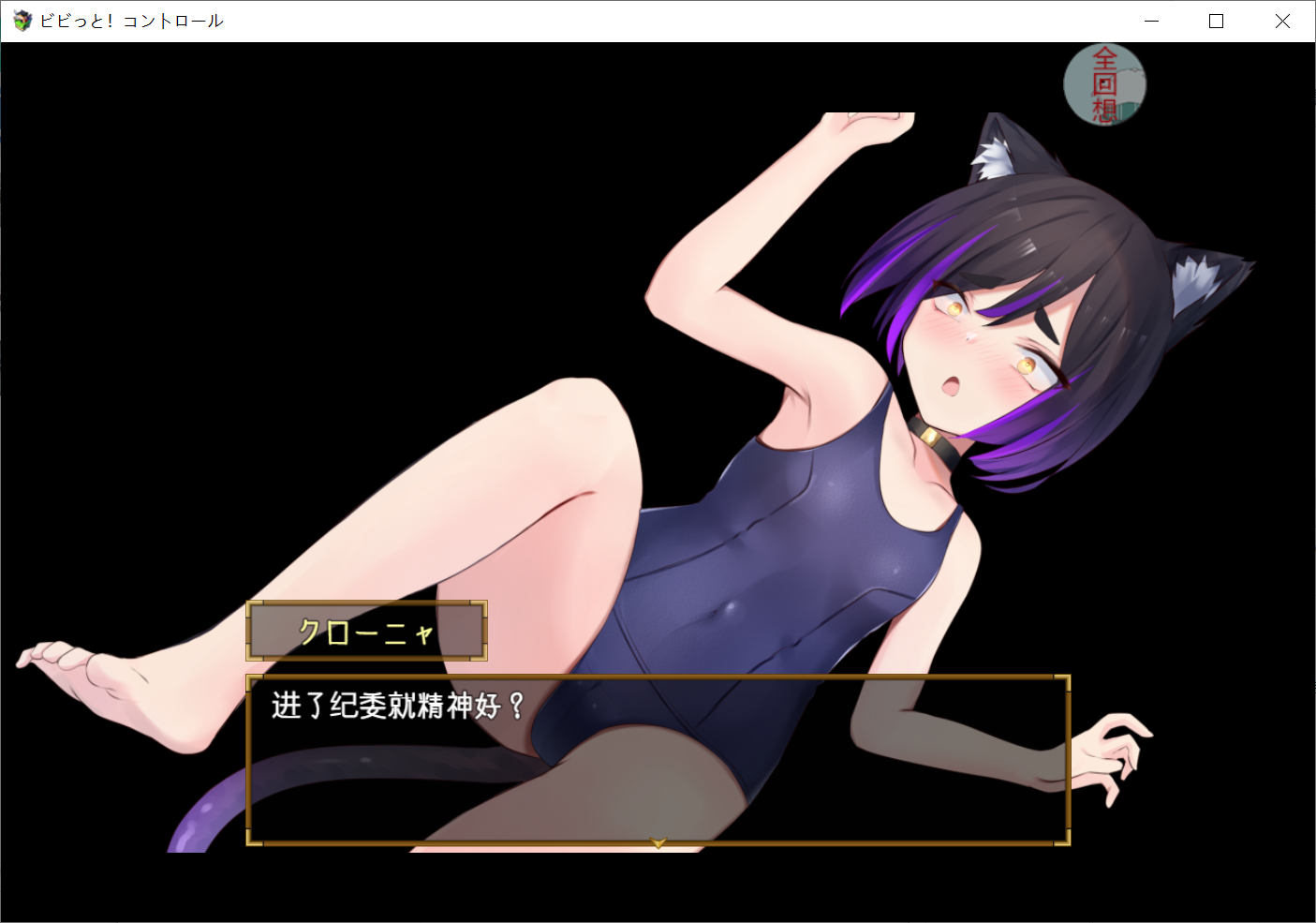The width and height of the screenshot is (1316, 923).
Task: Click top-left gold corner of message box
Action: point(252,680)
